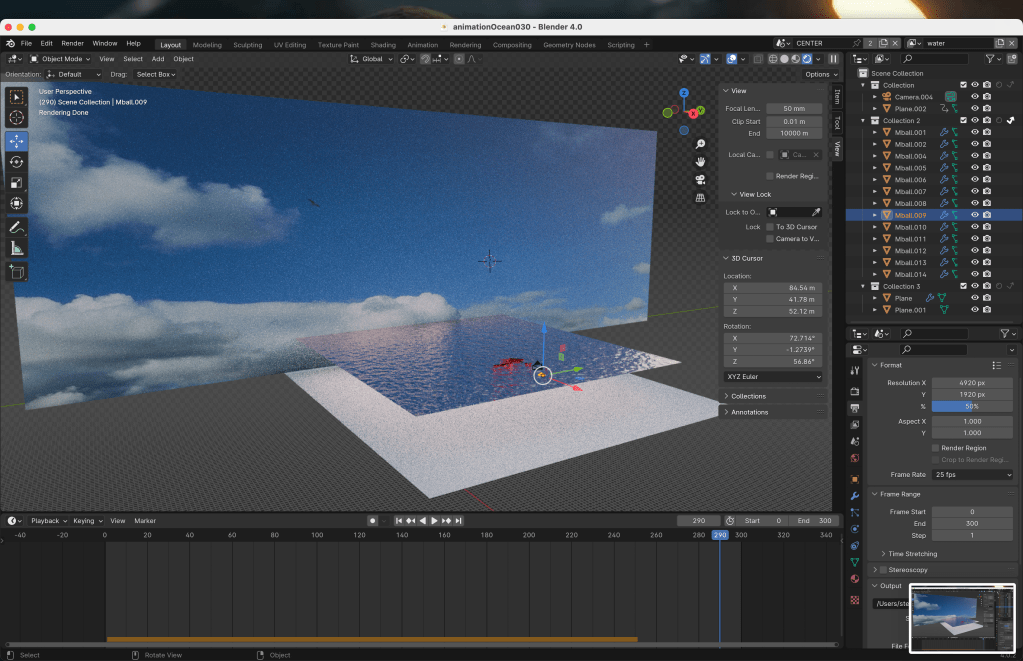Open the Frame Rate 25 fps dropdown
This screenshot has width=1023, height=661.
973,475
